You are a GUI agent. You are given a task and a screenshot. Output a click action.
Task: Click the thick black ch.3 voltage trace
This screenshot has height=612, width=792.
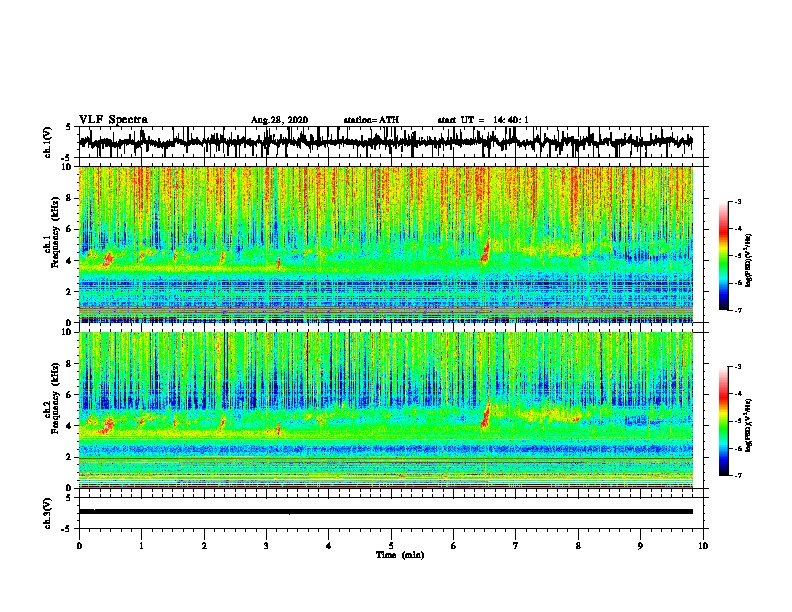(385, 512)
